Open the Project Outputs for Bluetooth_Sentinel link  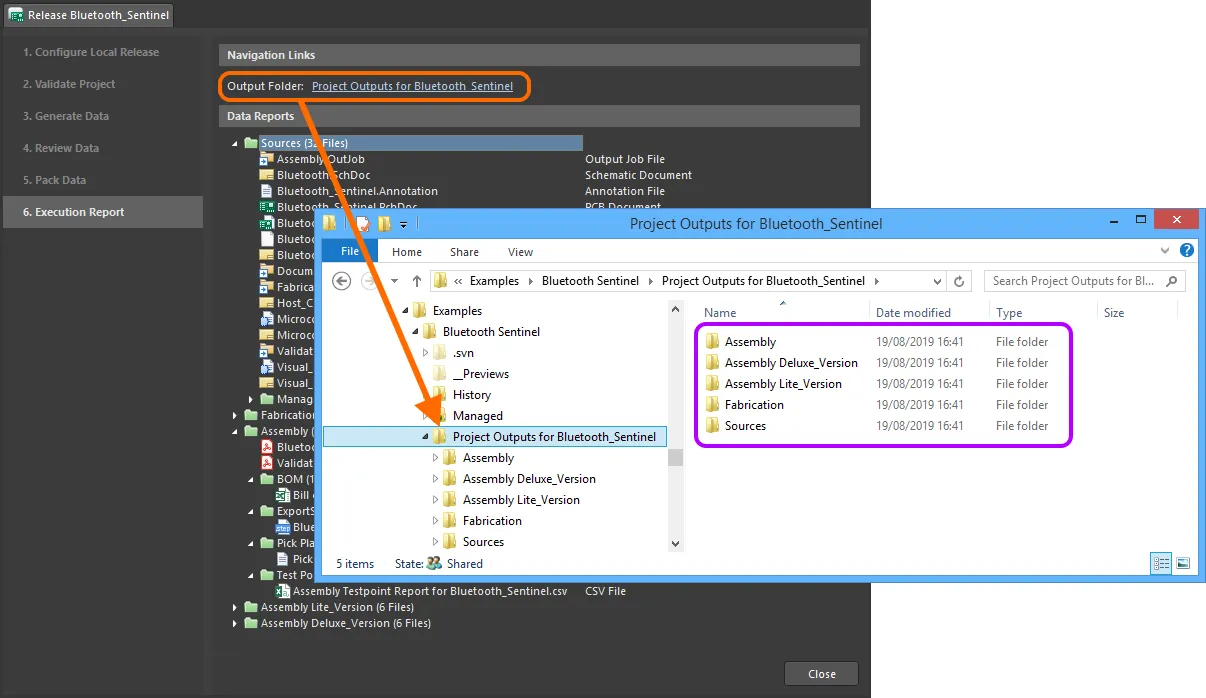point(412,86)
